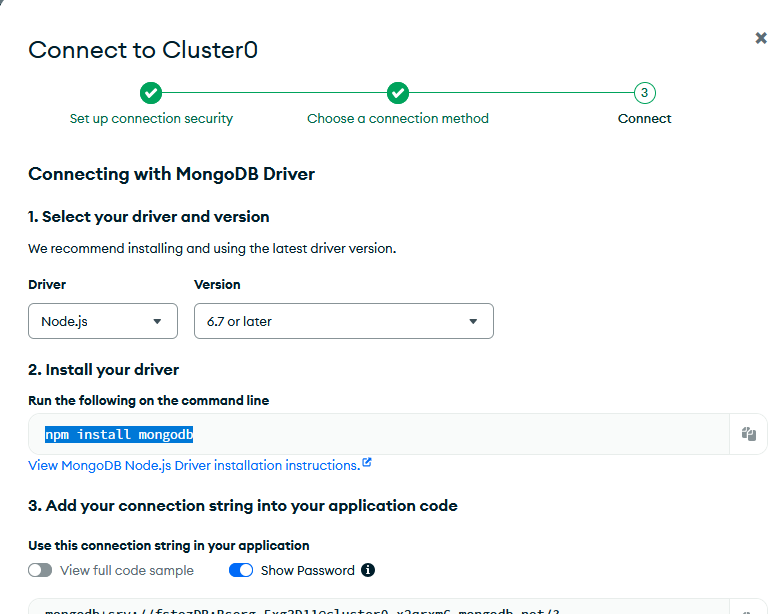Click the Version dropdown arrow
The width and height of the screenshot is (770, 614).
coord(473,322)
